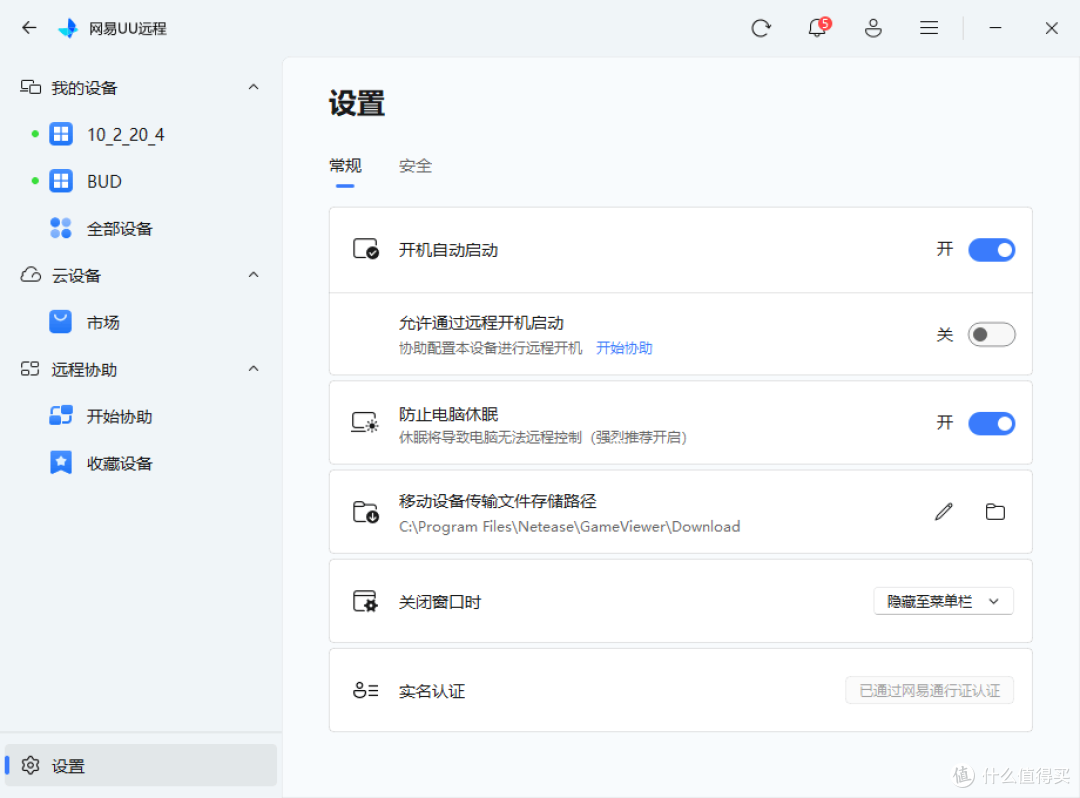This screenshot has height=798, width=1080.
Task: Click the 云设备 heading text
Action: (76, 276)
